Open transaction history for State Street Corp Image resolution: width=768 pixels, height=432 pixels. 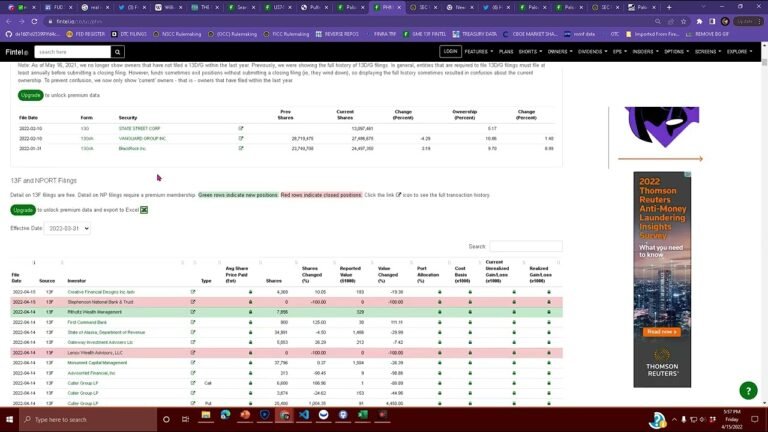240,128
